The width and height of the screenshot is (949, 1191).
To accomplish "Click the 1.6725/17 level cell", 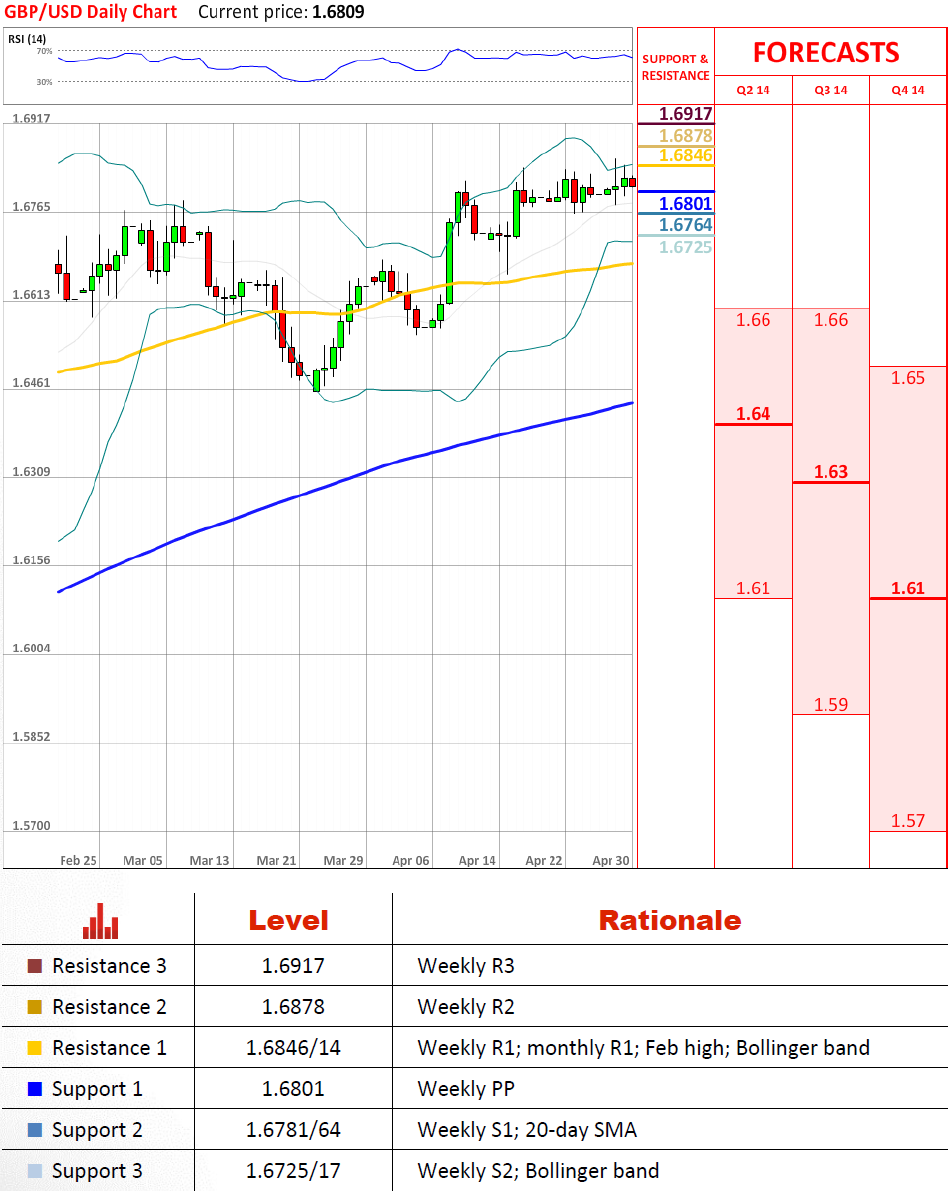I will pos(293,1171).
